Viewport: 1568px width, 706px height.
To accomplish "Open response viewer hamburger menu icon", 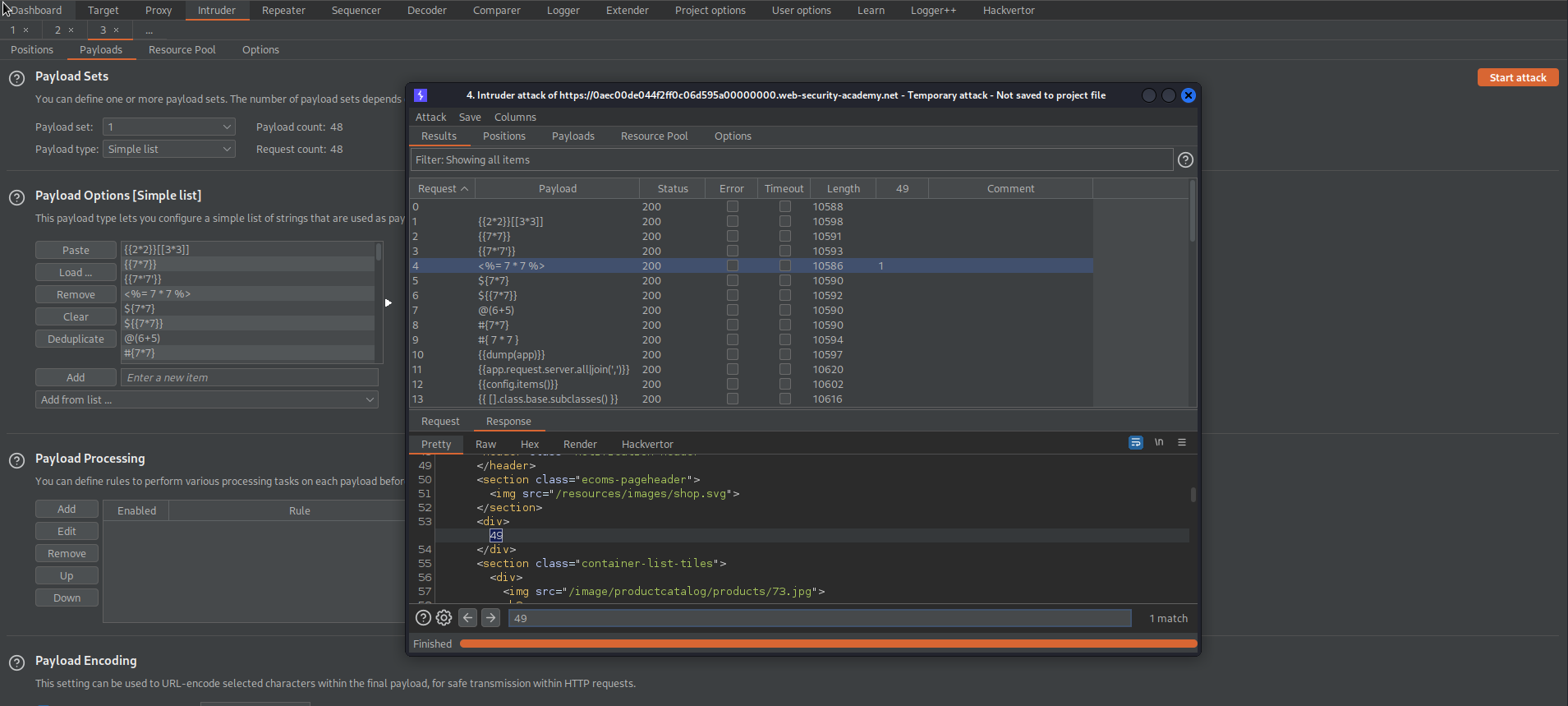I will [1182, 442].
